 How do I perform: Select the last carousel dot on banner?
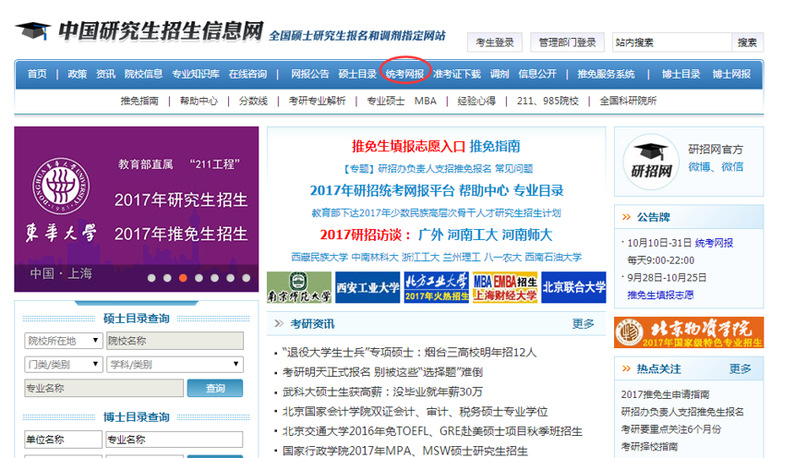click(246, 278)
